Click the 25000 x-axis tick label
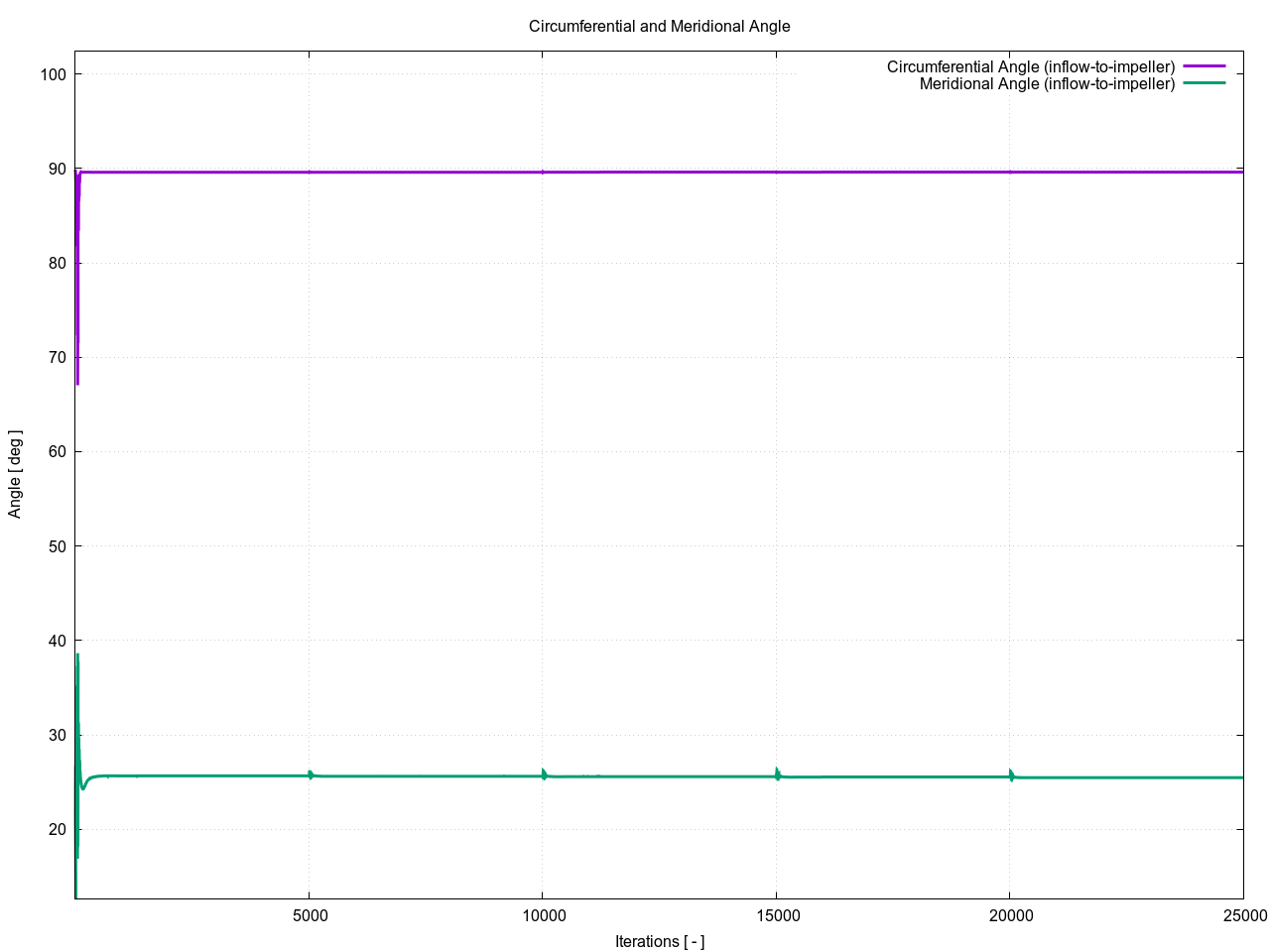Image resolution: width=1270 pixels, height=952 pixels. [x=1242, y=915]
